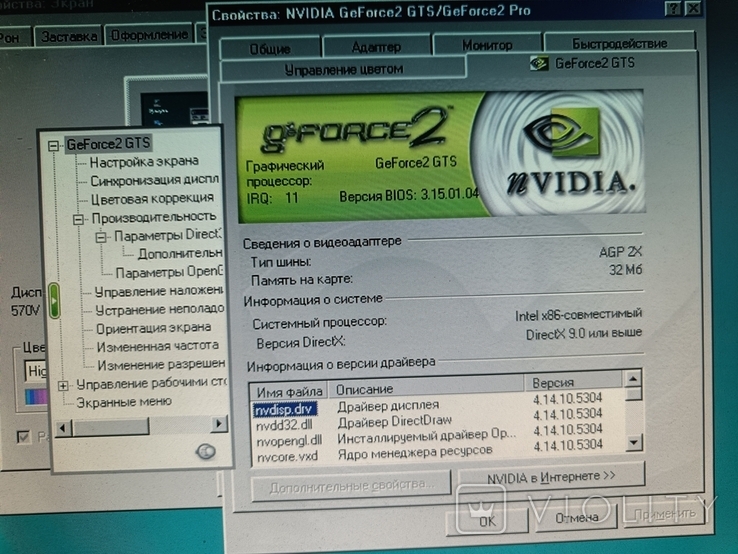Select nvdisp.drv in driver file list

pyautogui.click(x=285, y=409)
